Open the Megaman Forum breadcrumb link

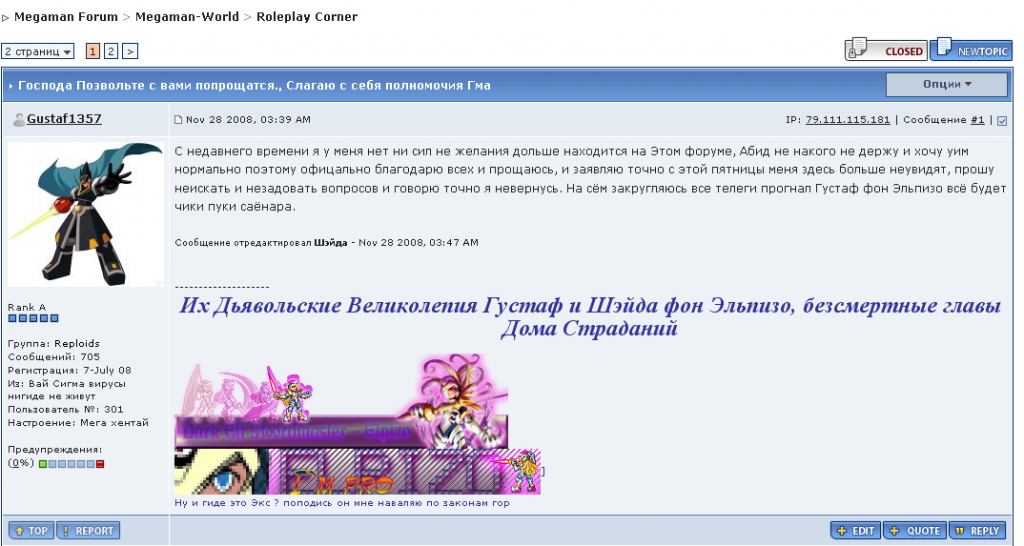pos(66,17)
